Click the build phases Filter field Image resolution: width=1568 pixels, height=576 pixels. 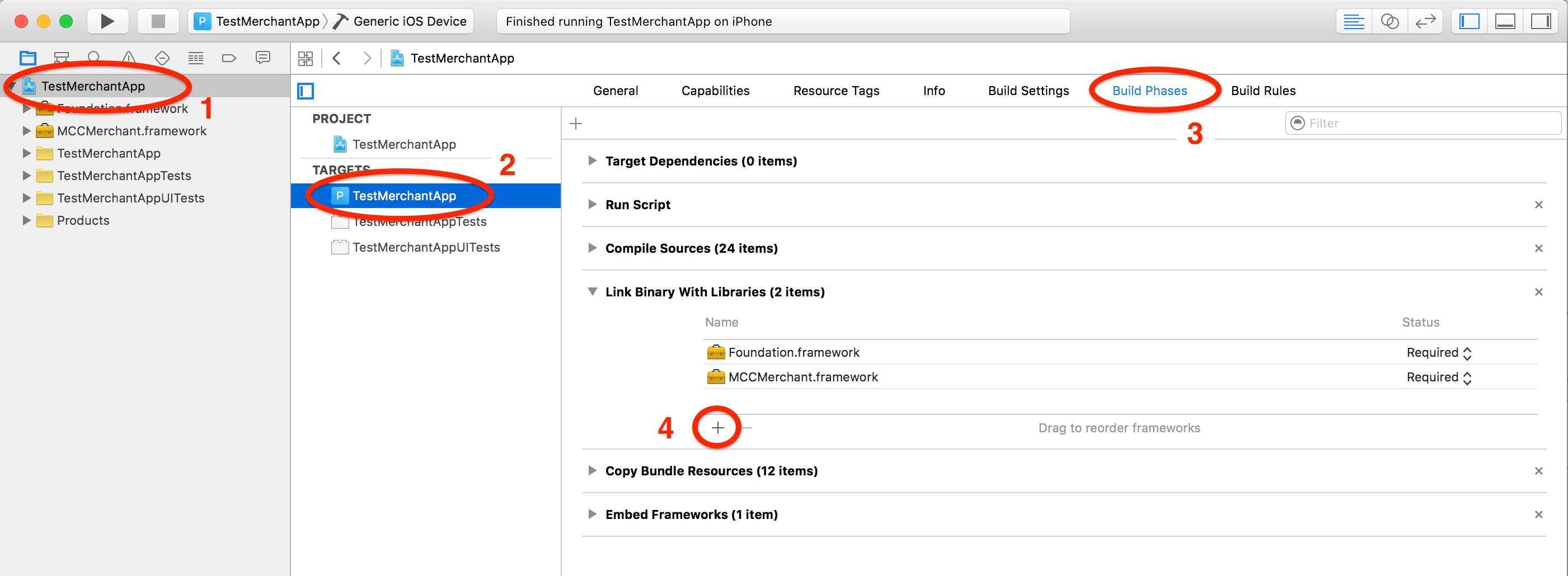click(1423, 124)
